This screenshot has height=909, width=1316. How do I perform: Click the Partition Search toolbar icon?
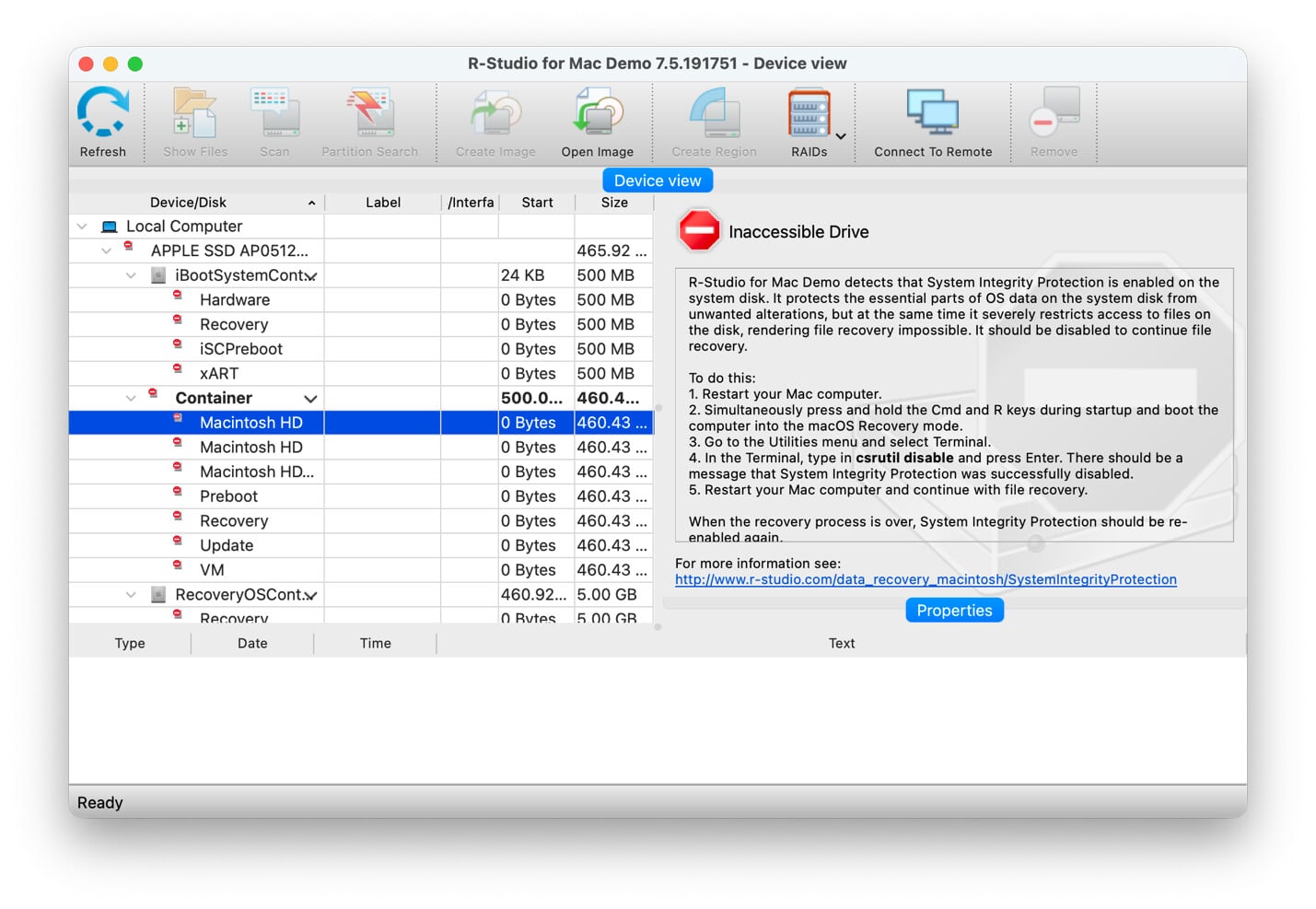pyautogui.click(x=370, y=112)
